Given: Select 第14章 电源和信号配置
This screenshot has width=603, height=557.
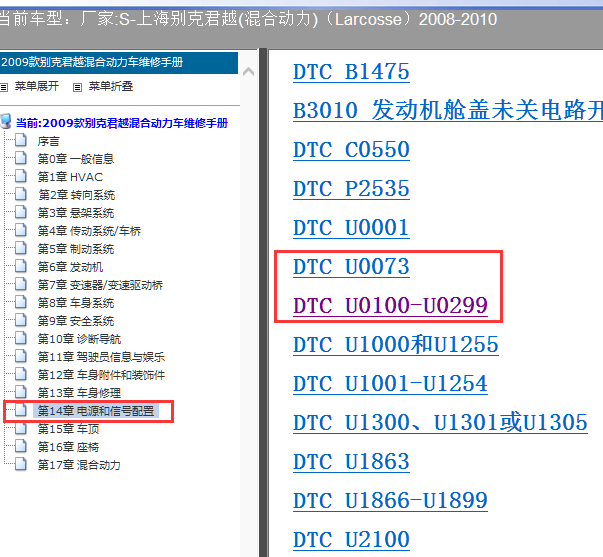Looking at the screenshot, I should (96, 411).
